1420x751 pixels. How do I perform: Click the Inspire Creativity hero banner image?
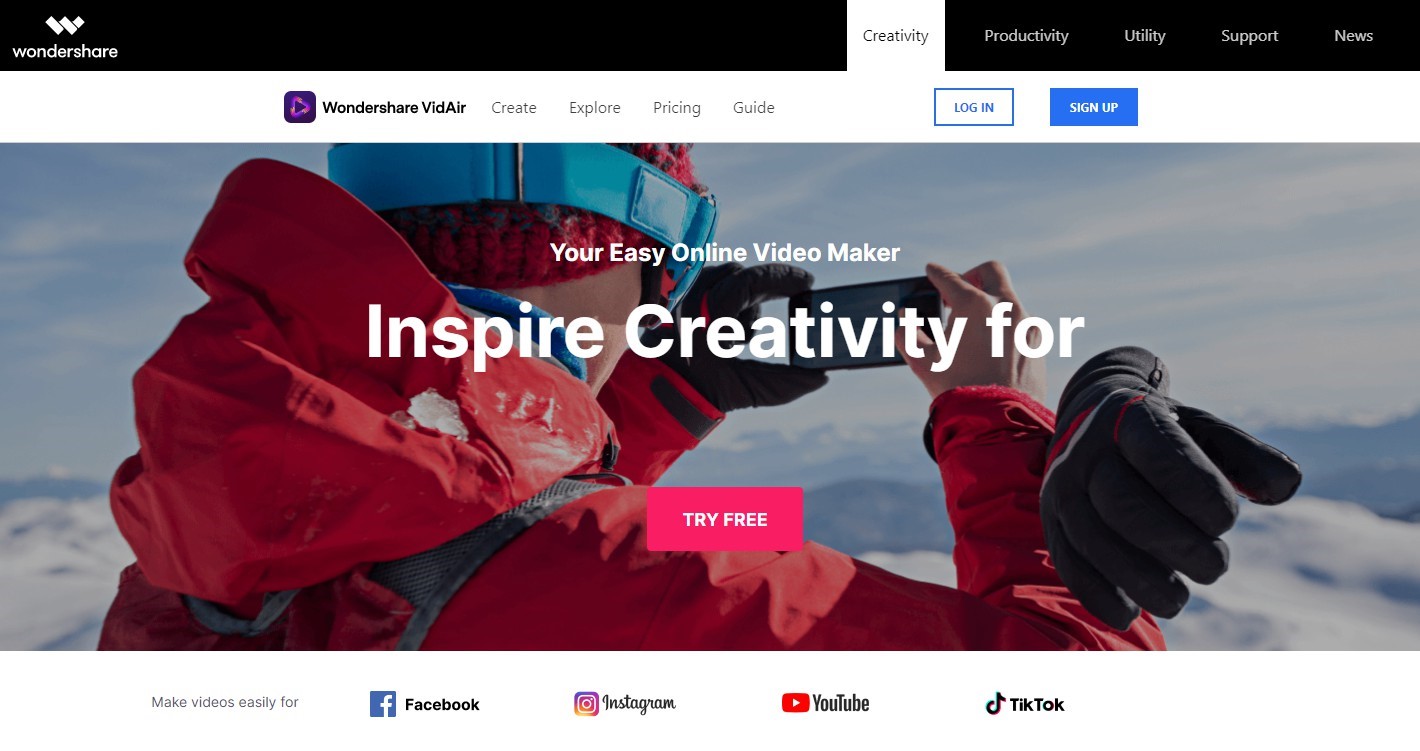710,397
